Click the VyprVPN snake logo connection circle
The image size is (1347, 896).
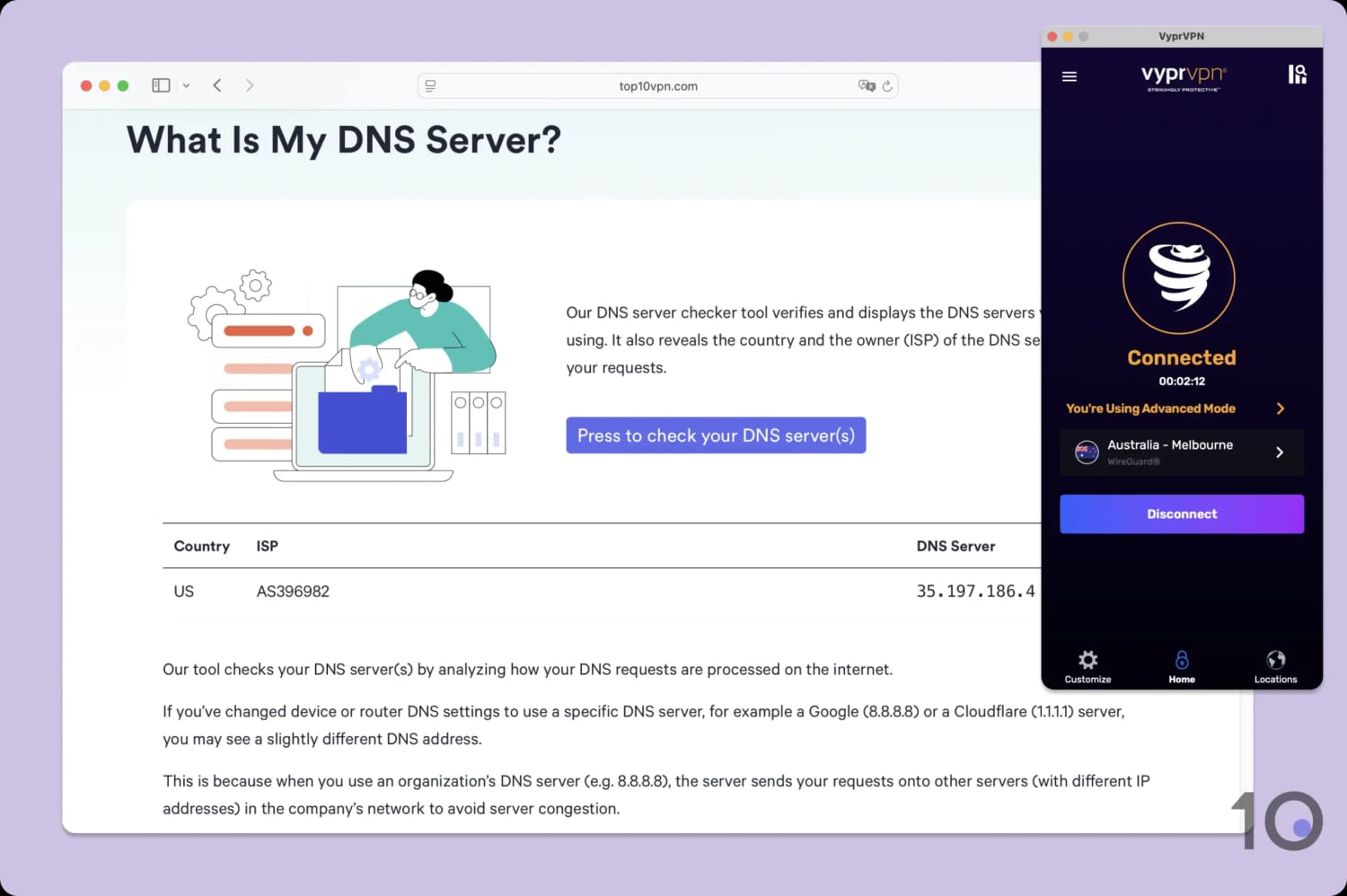coord(1179,278)
